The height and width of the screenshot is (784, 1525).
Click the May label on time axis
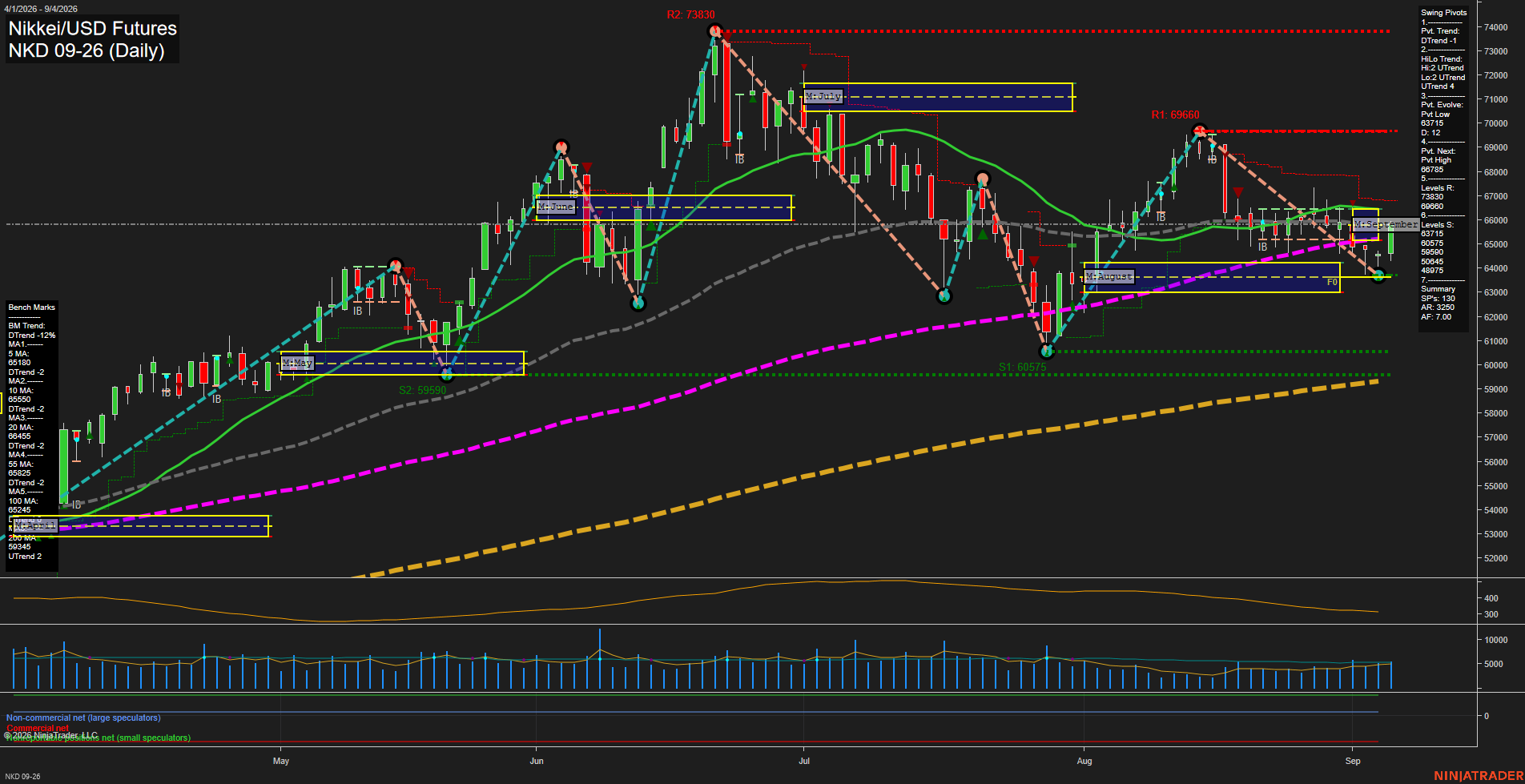pos(281,761)
